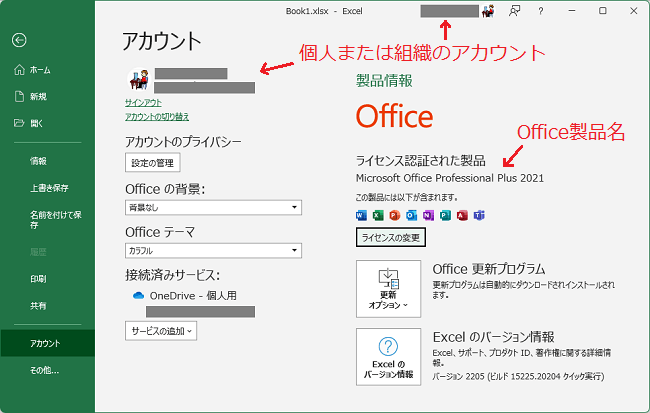Select アカウント in sidebar
Image resolution: width=650 pixels, height=413 pixels.
[x=47, y=343]
